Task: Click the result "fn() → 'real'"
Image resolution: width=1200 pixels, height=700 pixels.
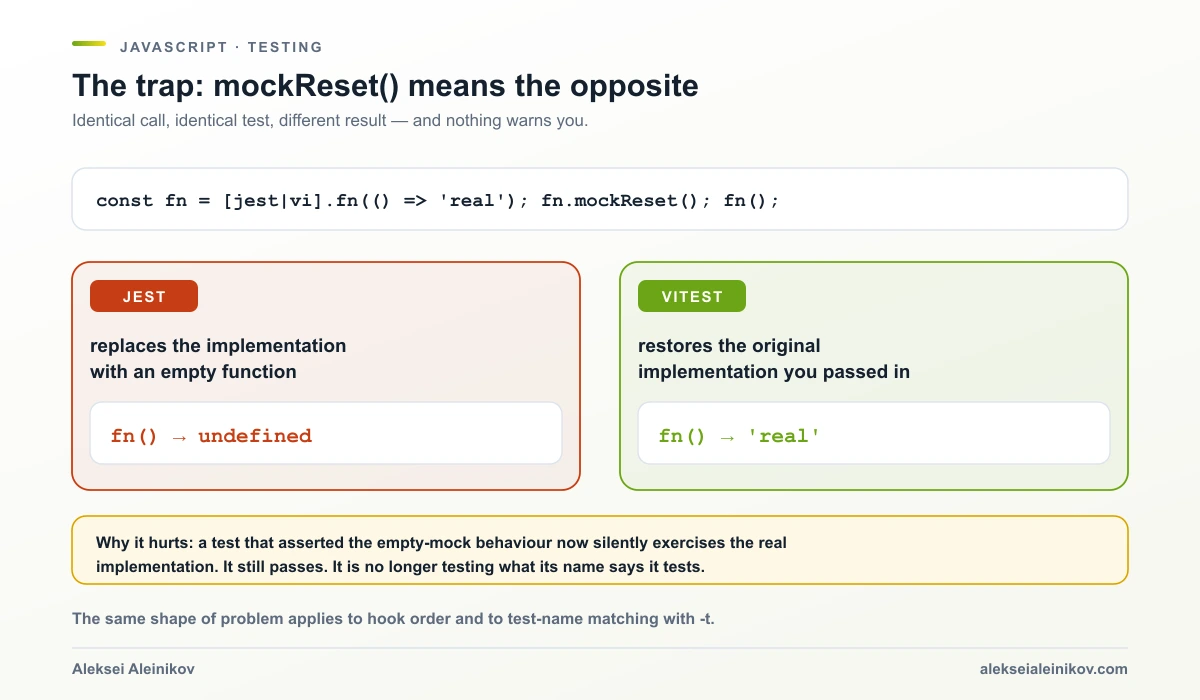Action: pyautogui.click(x=739, y=436)
